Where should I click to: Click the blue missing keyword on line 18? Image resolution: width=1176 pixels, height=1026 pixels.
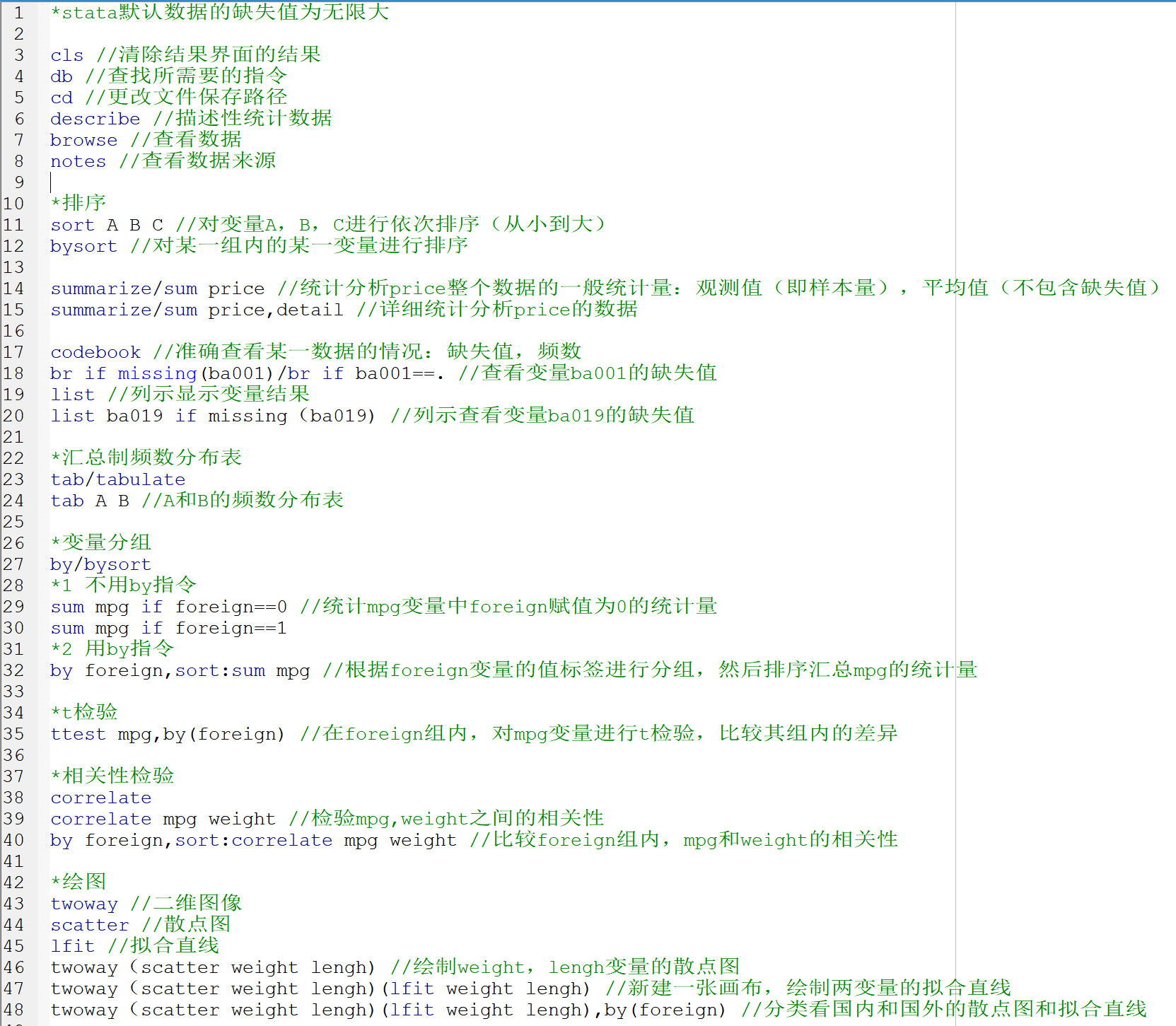pyautogui.click(x=157, y=373)
